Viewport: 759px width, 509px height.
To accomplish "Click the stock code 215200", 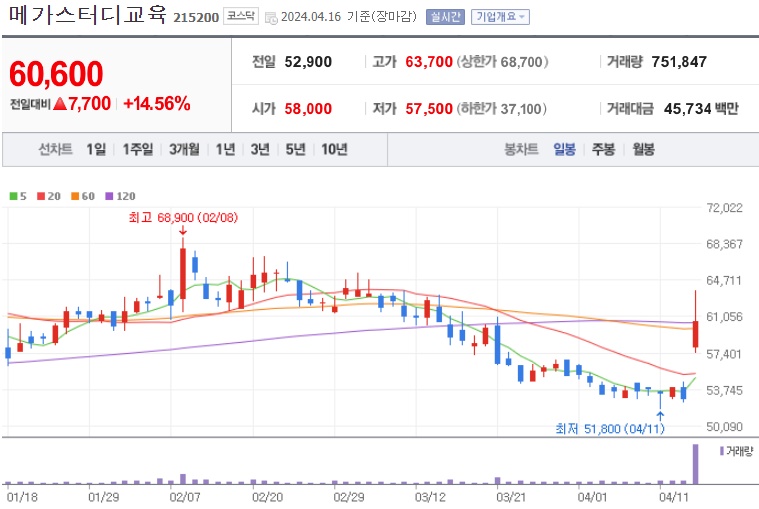I will click(x=196, y=17).
